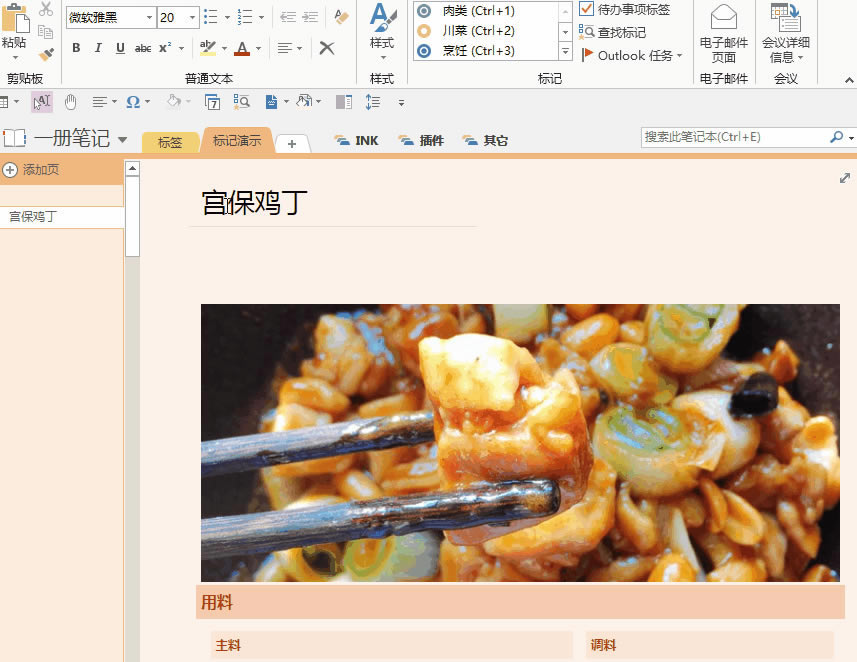Open the font size dropdown

(192, 17)
